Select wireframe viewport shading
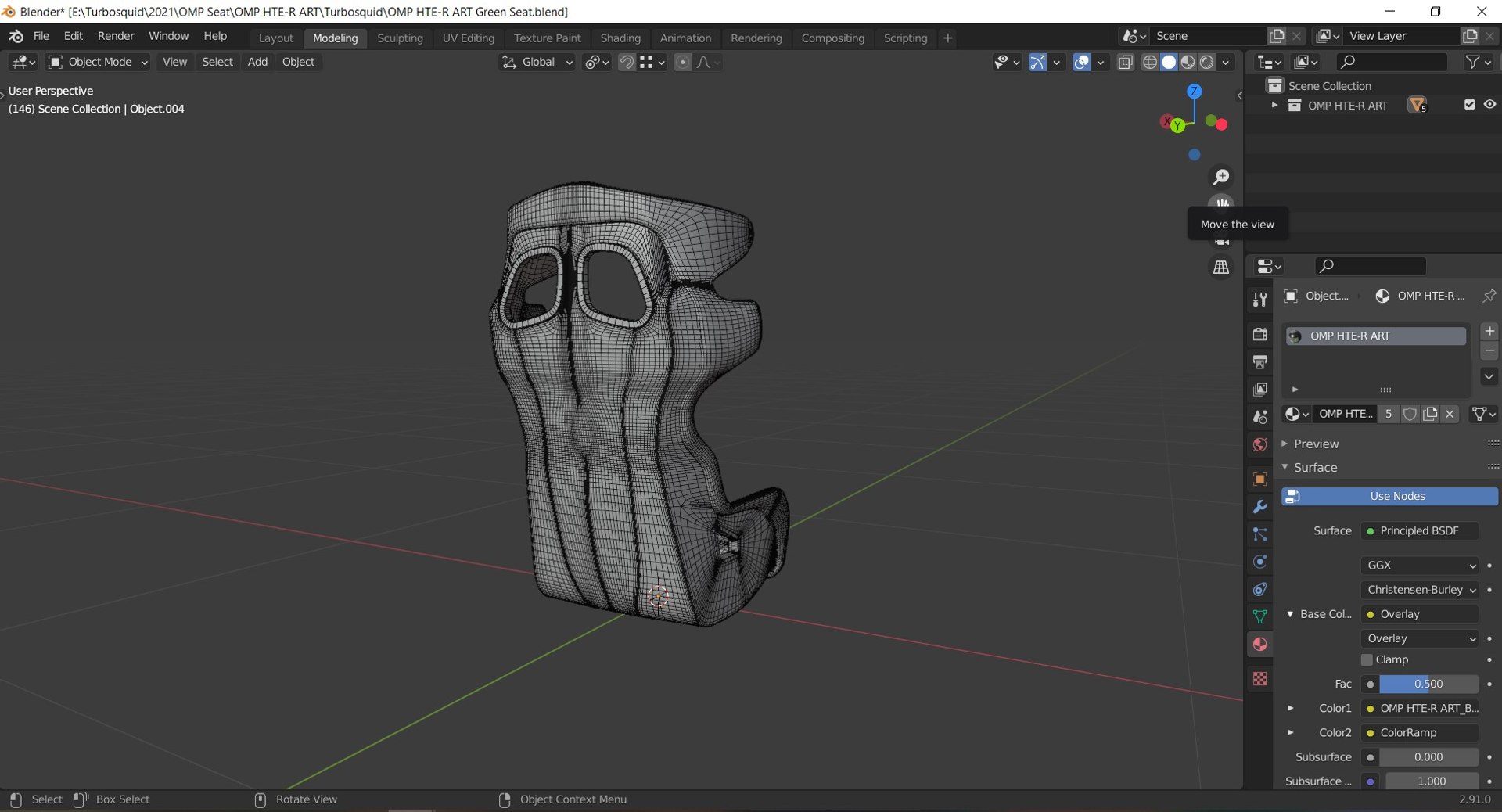This screenshot has width=1502, height=812. 1150,62
